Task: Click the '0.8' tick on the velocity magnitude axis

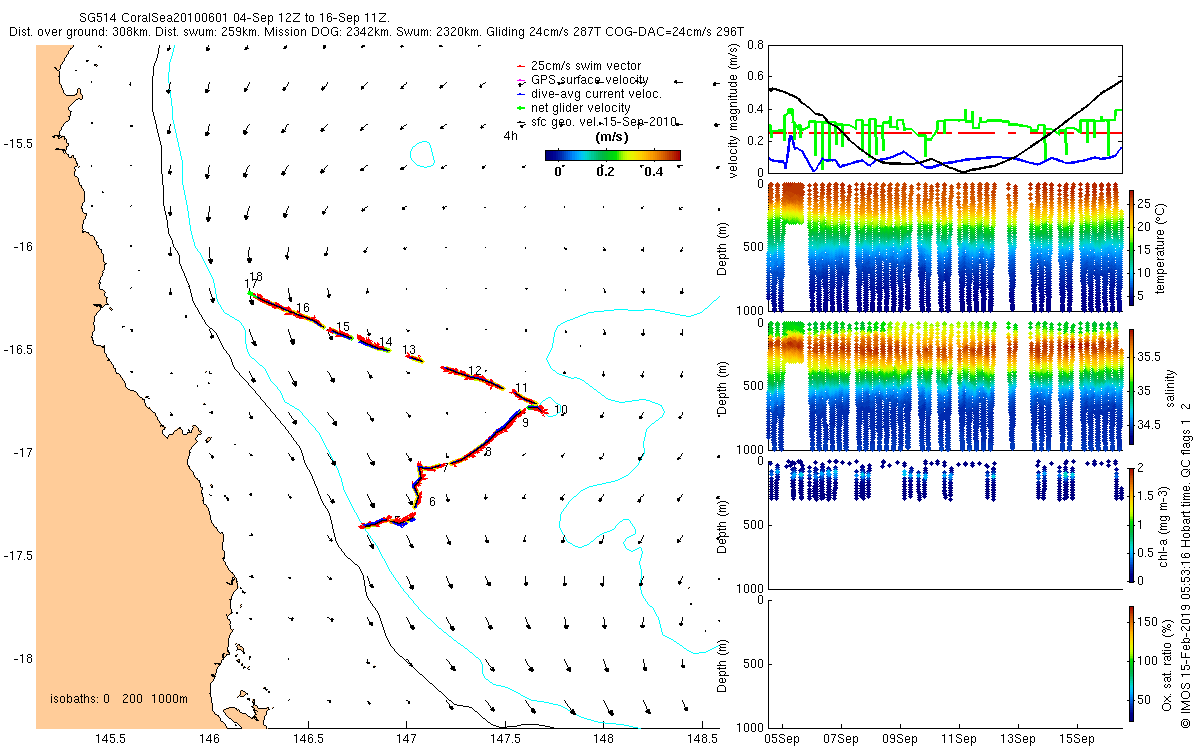Action: [754, 45]
